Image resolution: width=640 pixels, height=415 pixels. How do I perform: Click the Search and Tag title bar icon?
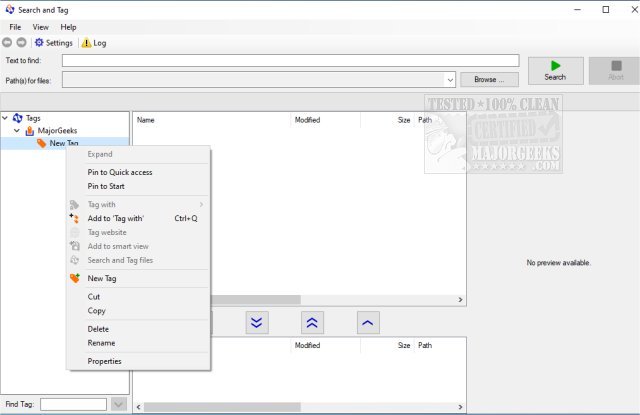pyautogui.click(x=10, y=9)
